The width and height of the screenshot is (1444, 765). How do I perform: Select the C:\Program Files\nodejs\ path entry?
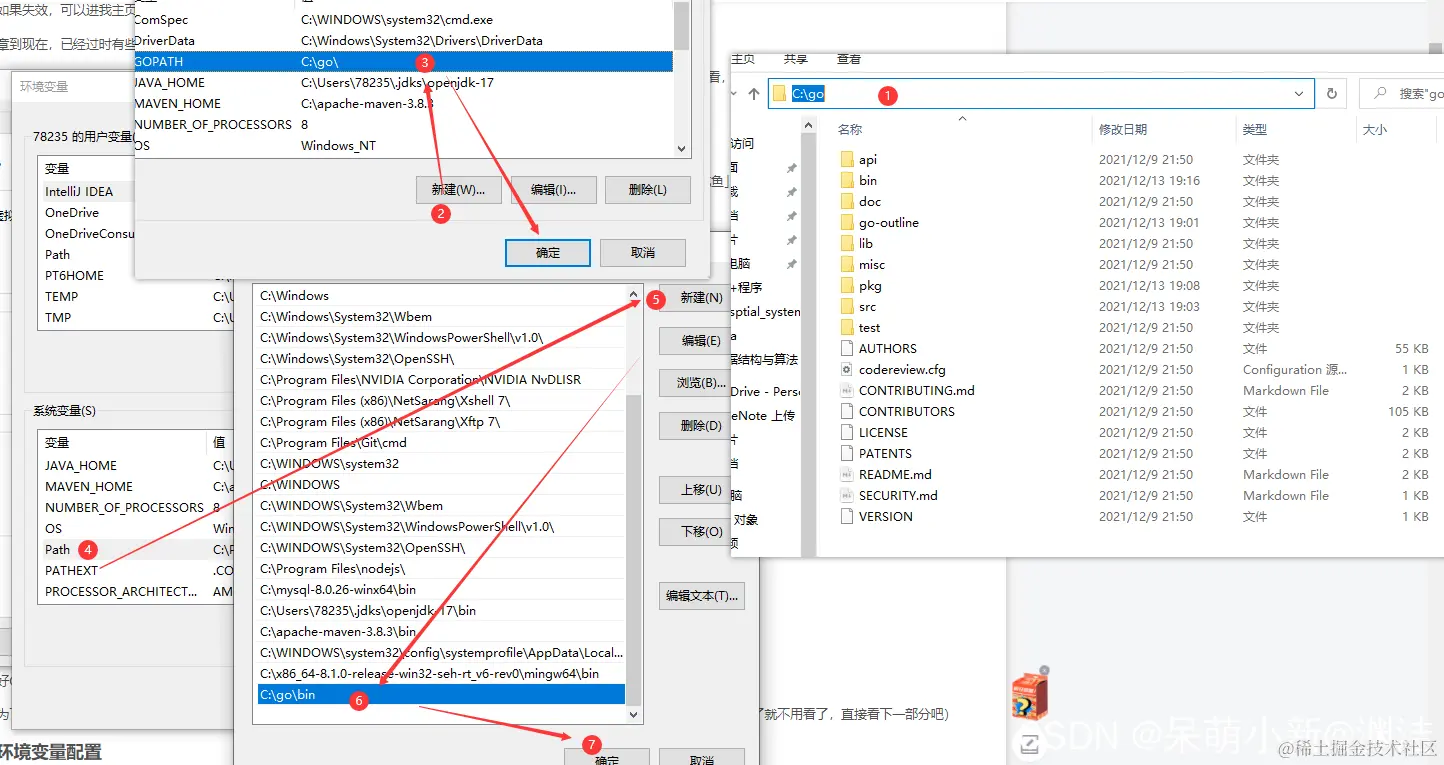click(x=441, y=569)
